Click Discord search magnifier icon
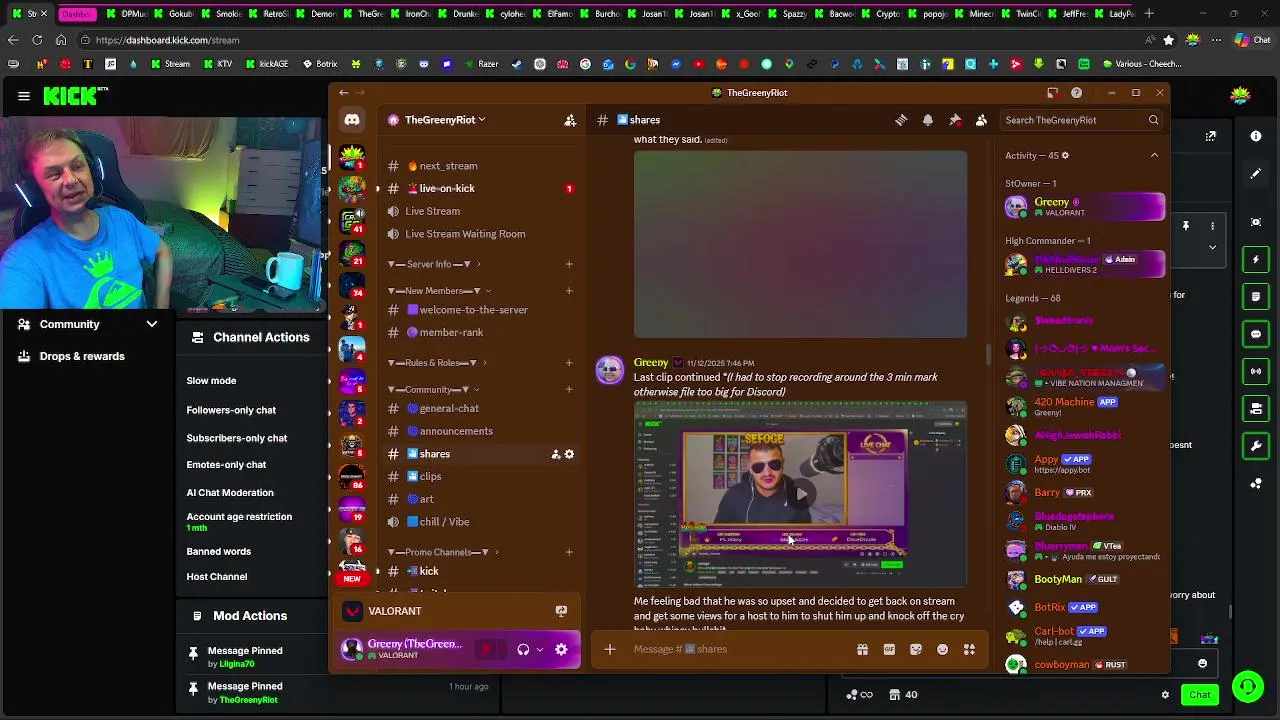 coord(1153,120)
